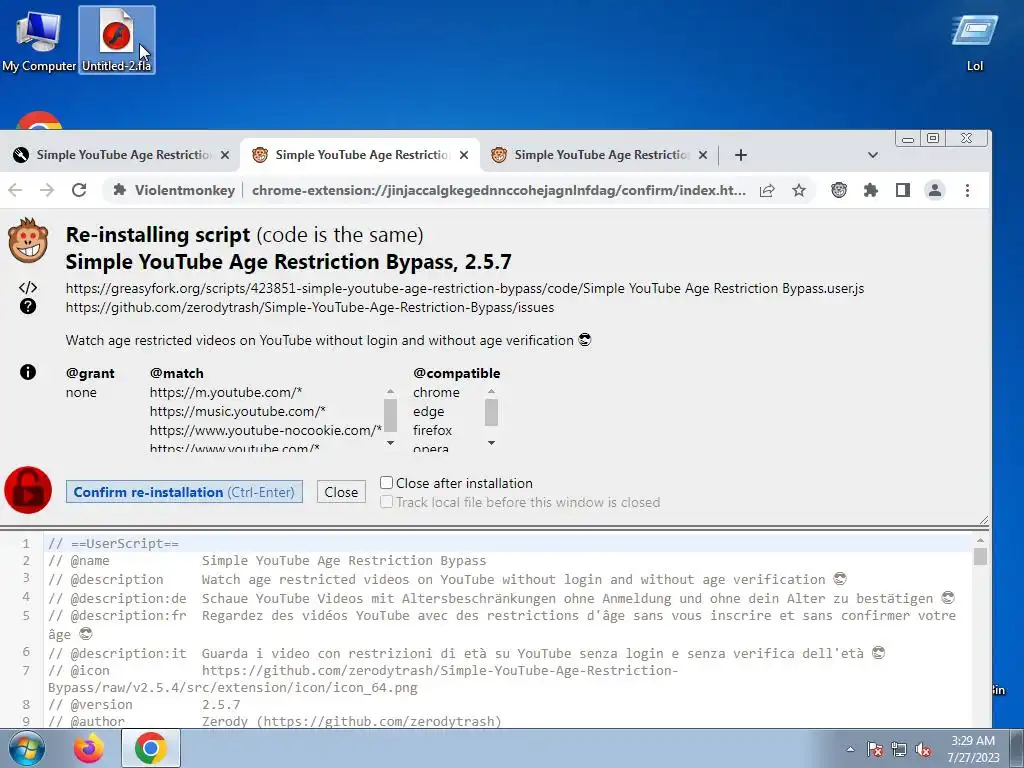
Task: Click the question-mark support icon
Action: (28, 306)
